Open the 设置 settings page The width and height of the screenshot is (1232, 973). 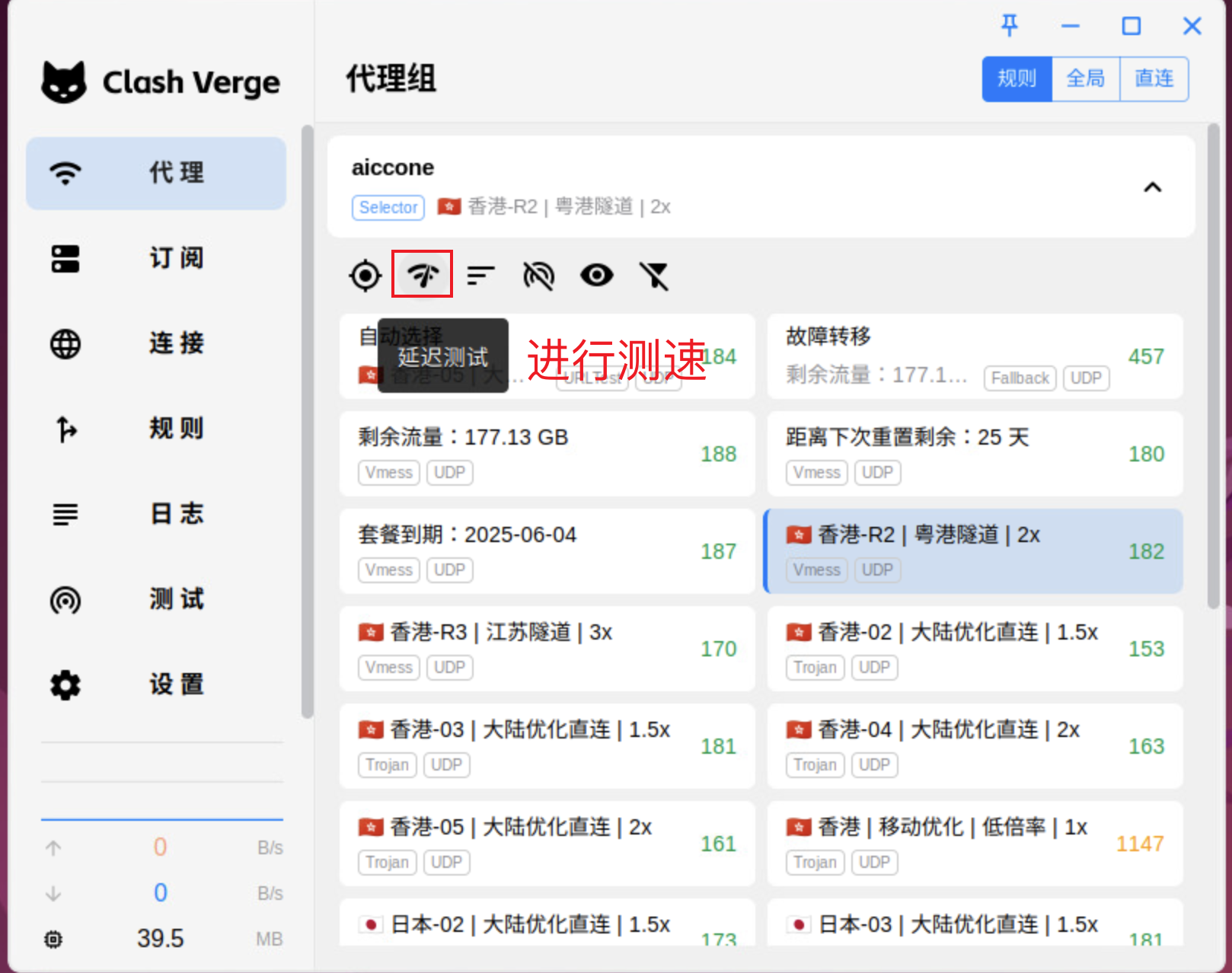pyautogui.click(x=156, y=685)
